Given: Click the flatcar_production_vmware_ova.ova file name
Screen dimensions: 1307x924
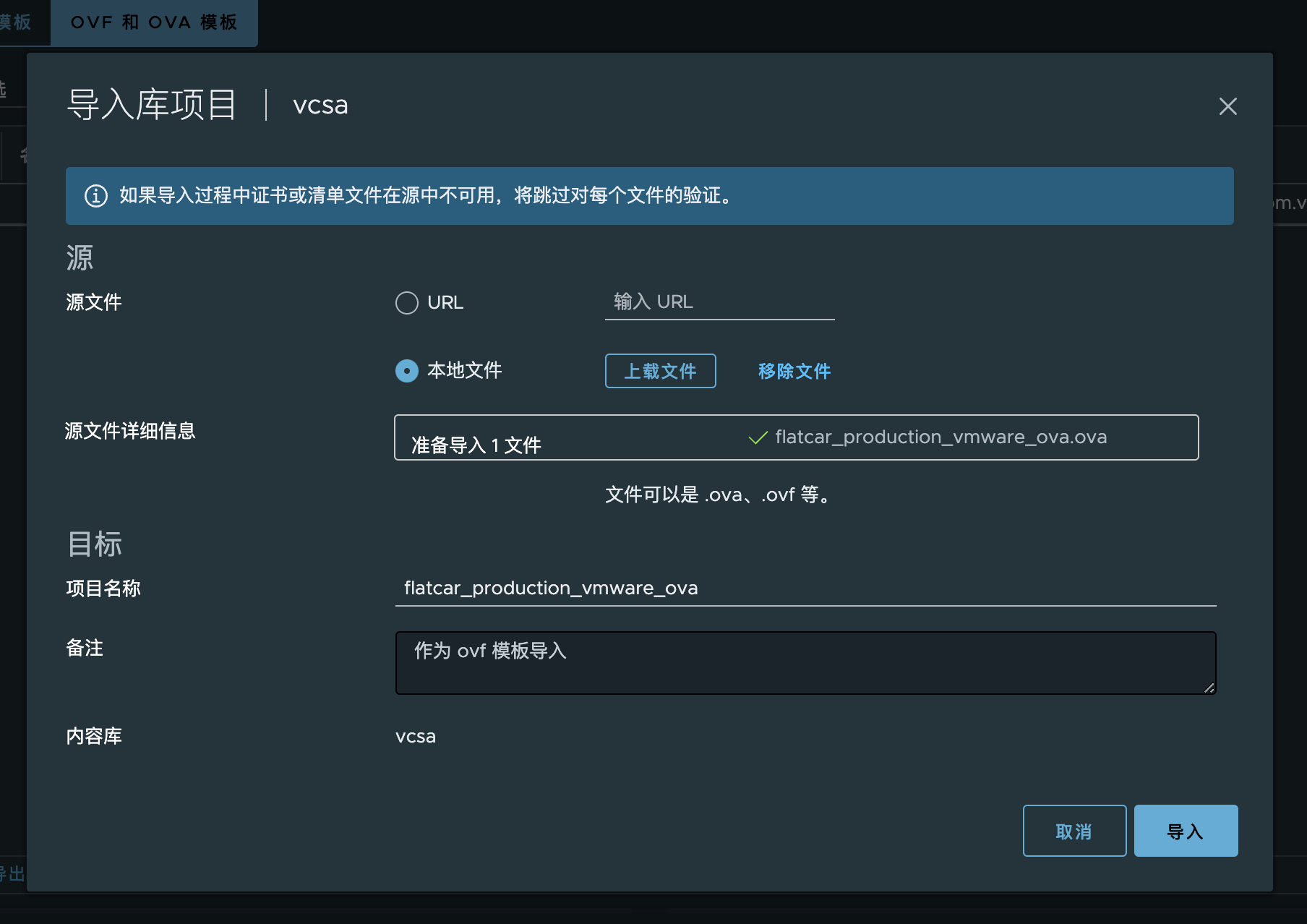Looking at the screenshot, I should coord(940,437).
